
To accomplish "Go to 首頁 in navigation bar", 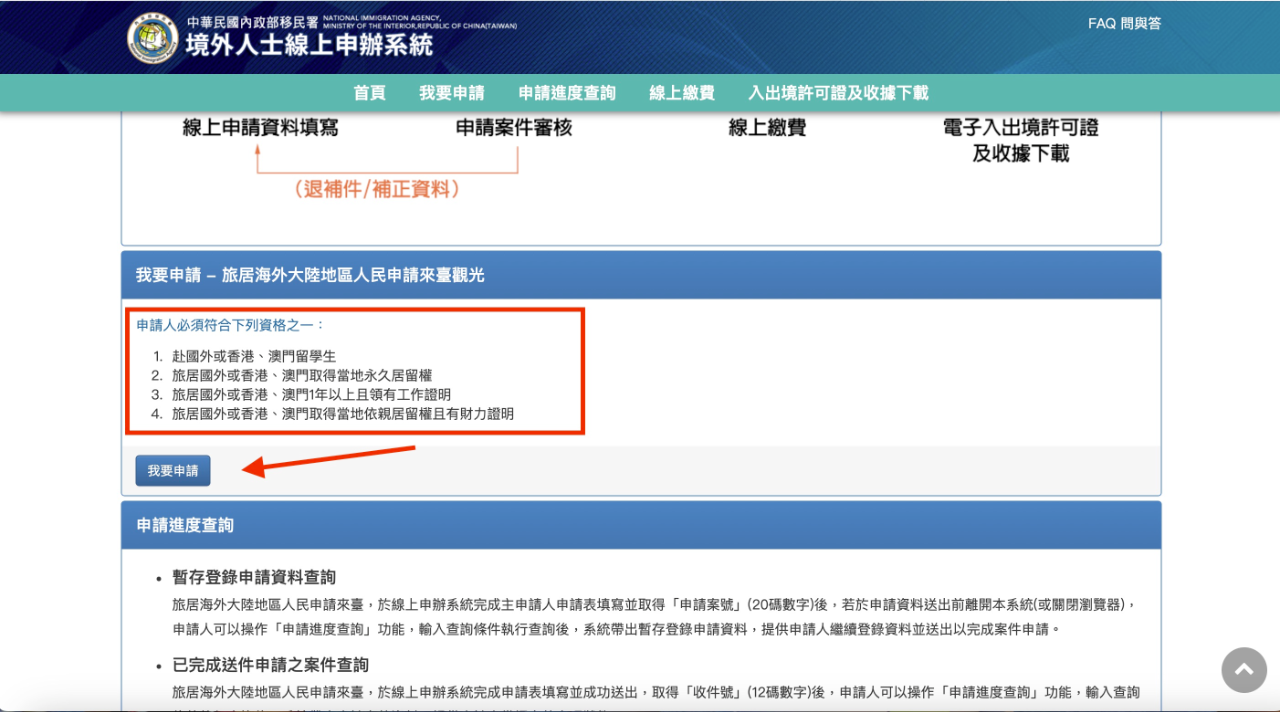I will (x=369, y=93).
